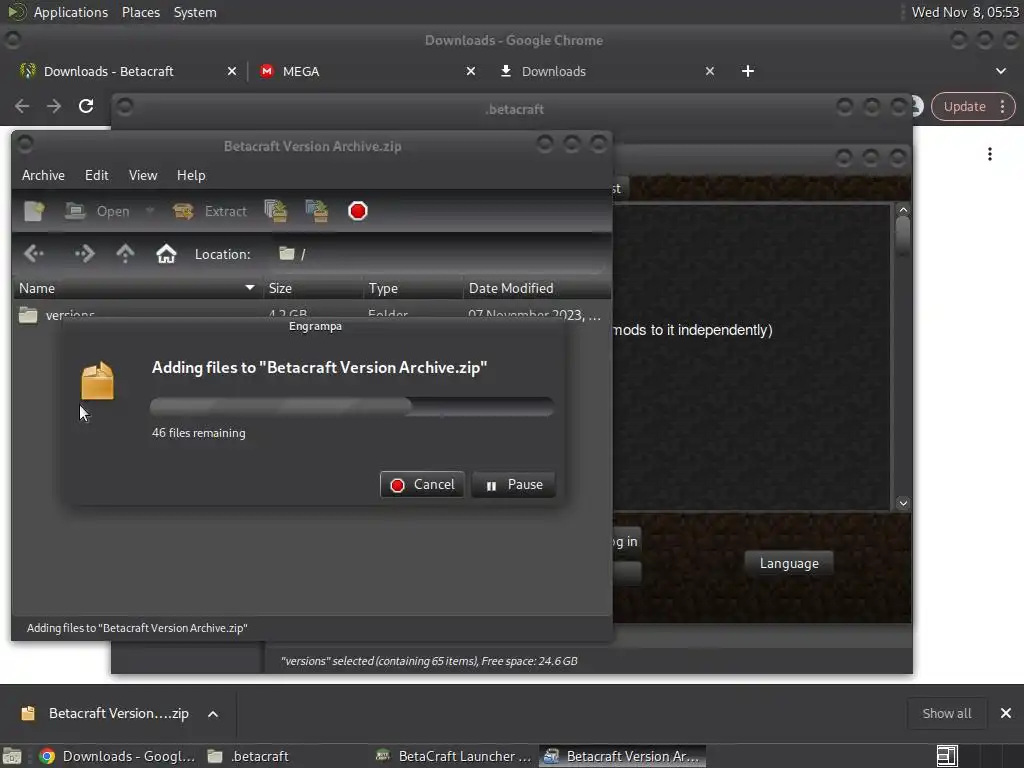Screen dimensions: 1024x768
Task: Click the Location path field
Action: 438,254
